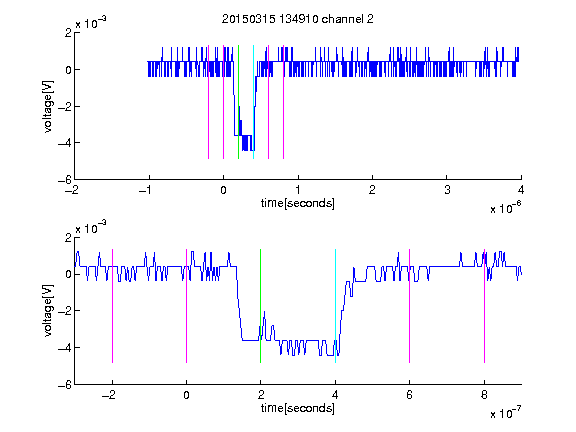576x432 pixels.
Task: Click the plot title '20150315 134910 channel 2'
Action: tap(298, 19)
